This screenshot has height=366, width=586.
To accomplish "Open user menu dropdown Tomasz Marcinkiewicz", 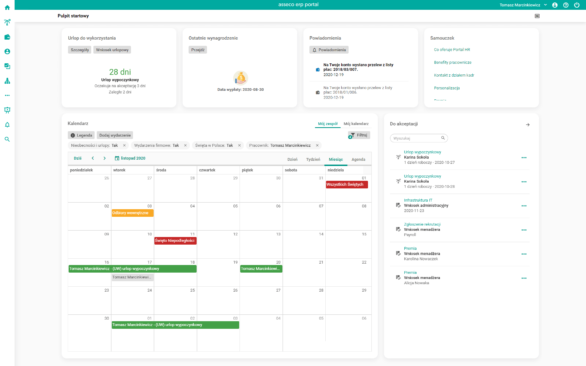I will click(523, 5).
